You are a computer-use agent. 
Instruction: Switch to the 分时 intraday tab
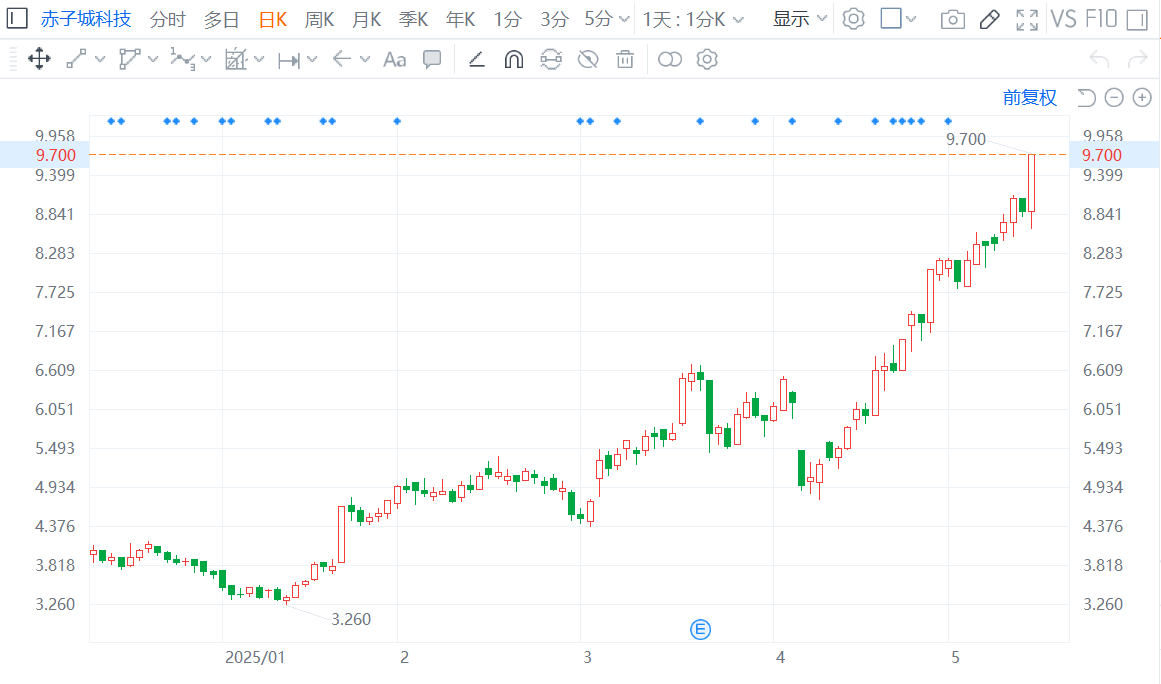pos(167,19)
